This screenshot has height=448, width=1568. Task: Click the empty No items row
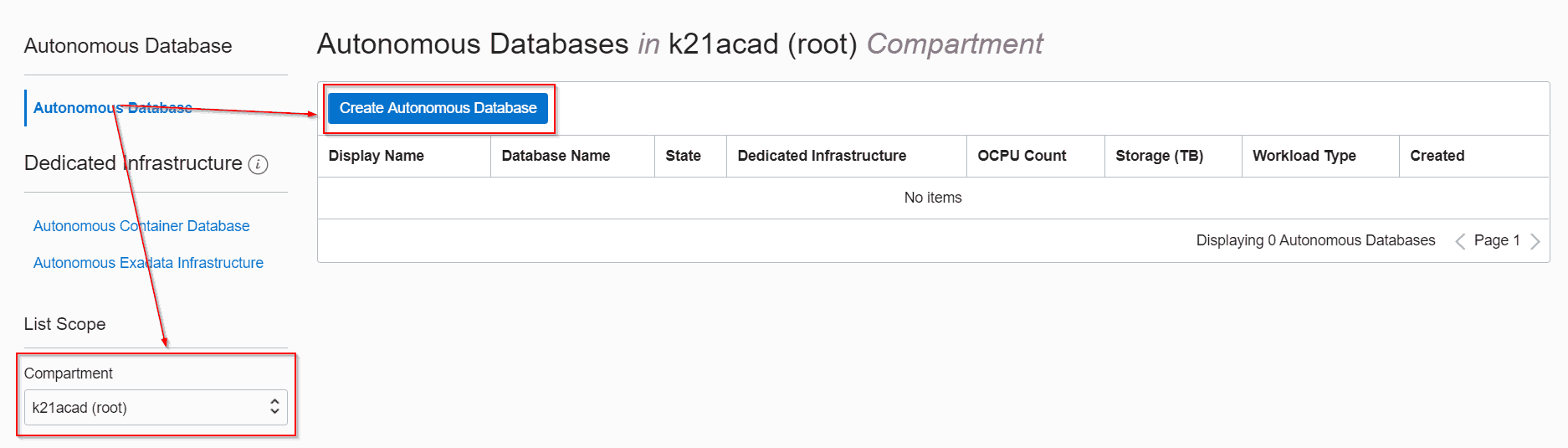(x=933, y=198)
